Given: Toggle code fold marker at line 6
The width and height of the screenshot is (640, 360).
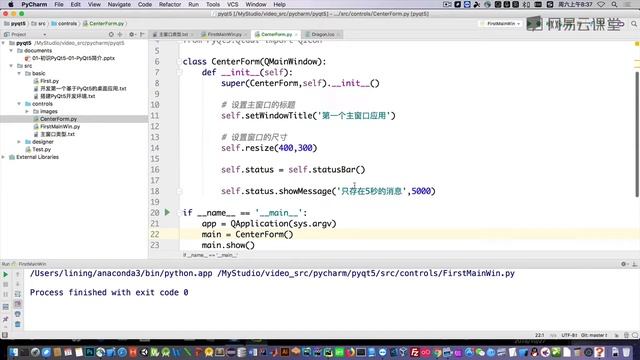Looking at the screenshot, I should 179,62.
